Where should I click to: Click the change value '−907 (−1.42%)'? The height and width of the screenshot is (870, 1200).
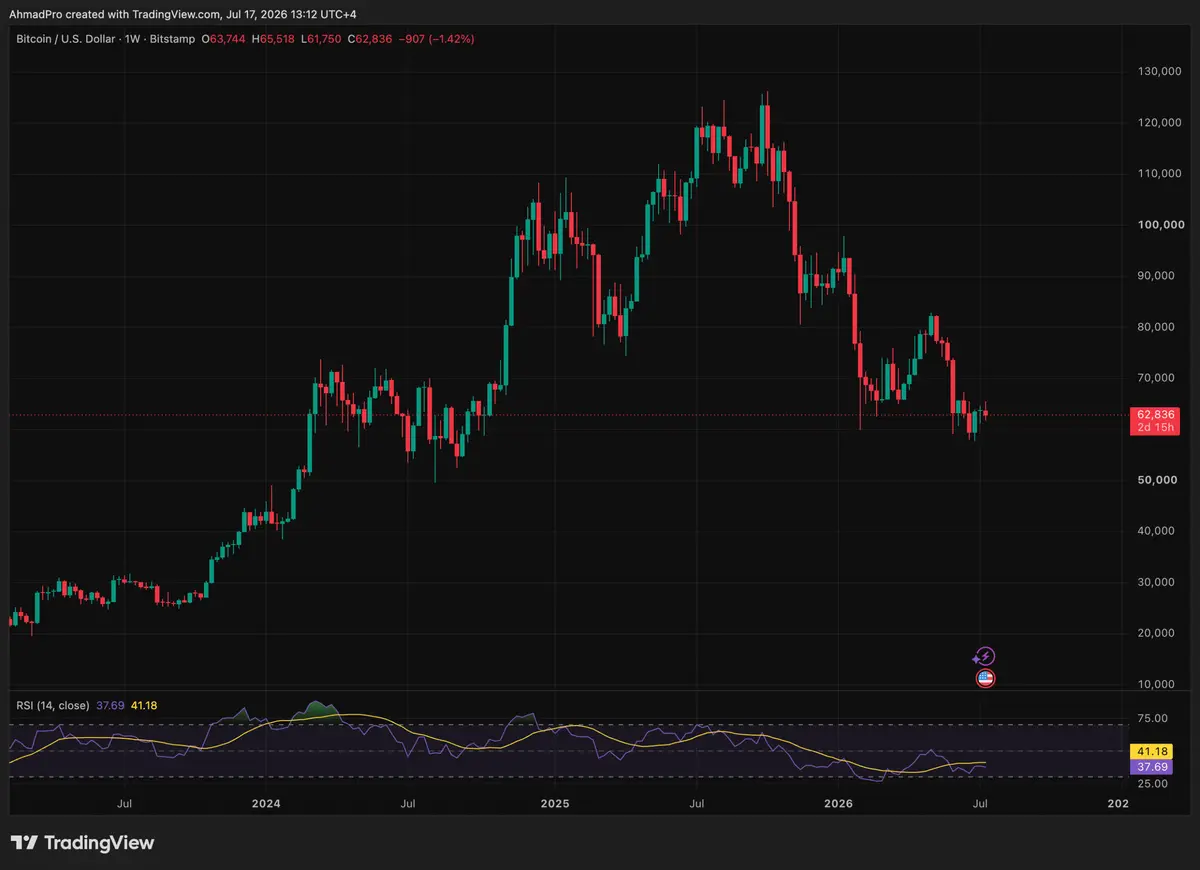[436, 39]
